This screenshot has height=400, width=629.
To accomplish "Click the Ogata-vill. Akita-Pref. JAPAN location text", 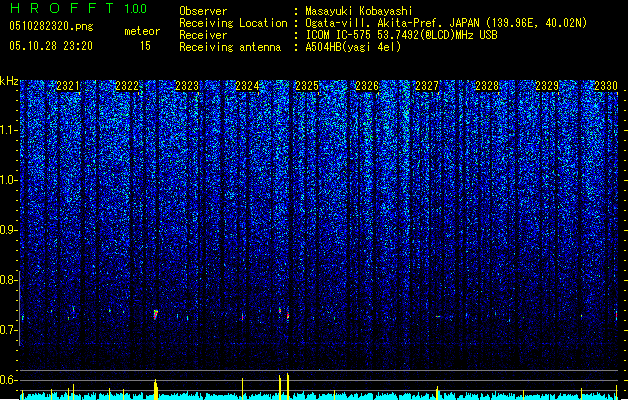I will point(446,23).
